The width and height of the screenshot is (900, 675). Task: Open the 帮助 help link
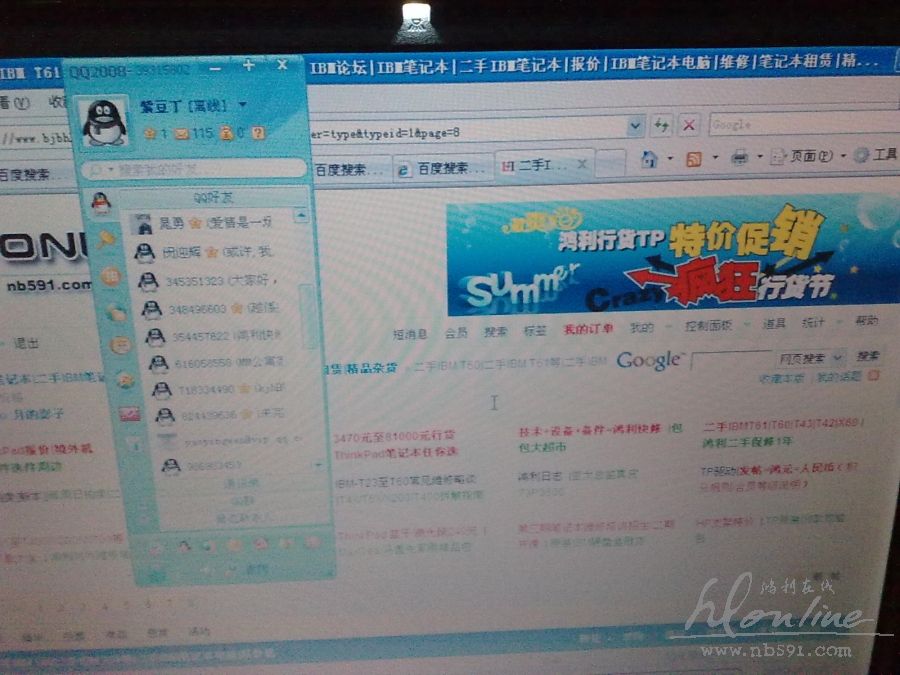pos(867,320)
